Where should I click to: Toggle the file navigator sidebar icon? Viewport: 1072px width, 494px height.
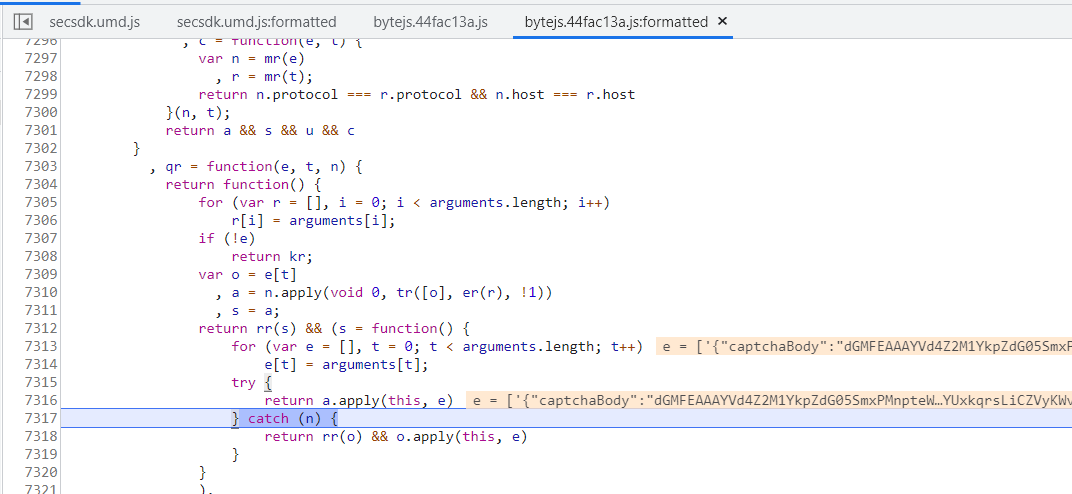pyautogui.click(x=23, y=22)
